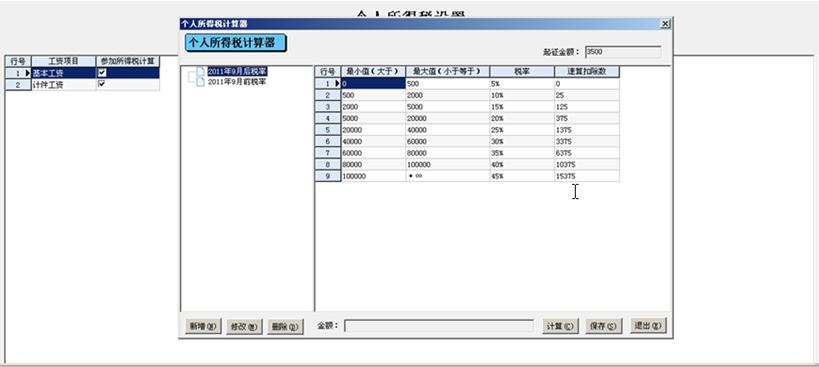Click 工资项目 header in background table
The width and height of the screenshot is (819, 367).
point(64,62)
